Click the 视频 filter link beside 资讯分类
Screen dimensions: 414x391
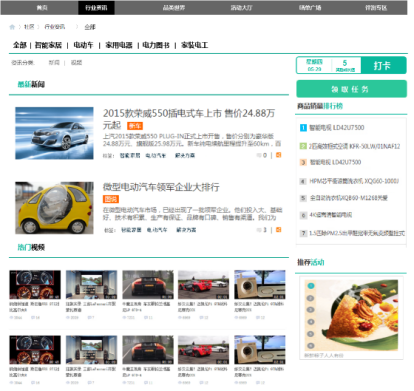(76, 63)
